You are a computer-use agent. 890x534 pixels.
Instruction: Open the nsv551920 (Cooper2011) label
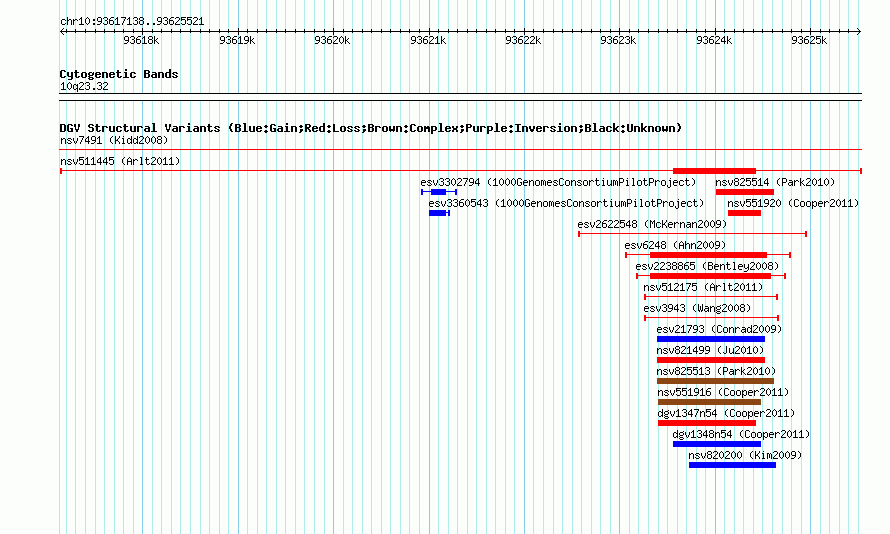click(793, 203)
